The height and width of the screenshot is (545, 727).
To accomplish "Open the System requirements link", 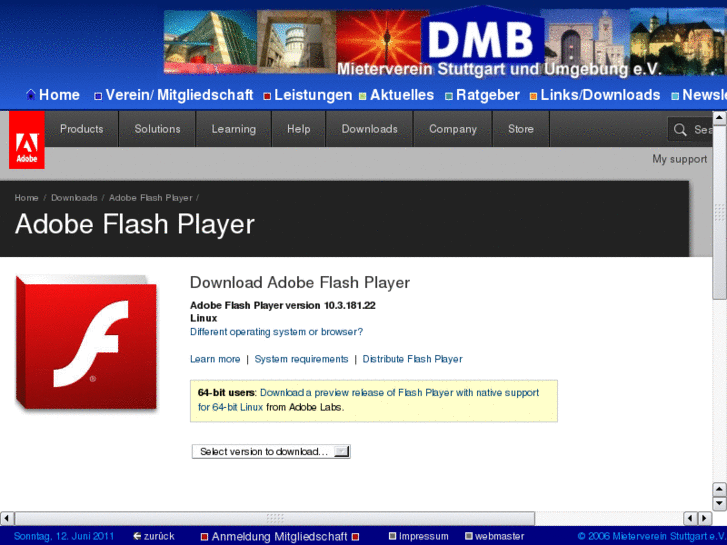I will coord(301,359).
